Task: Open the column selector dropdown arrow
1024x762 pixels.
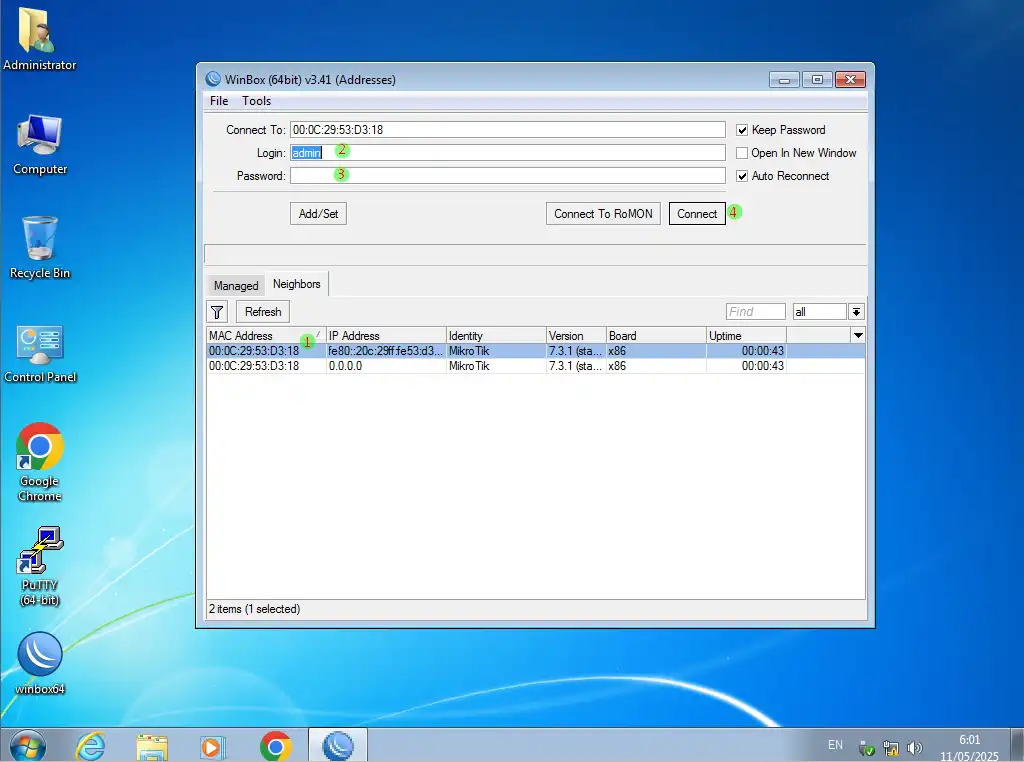Action: [x=857, y=336]
